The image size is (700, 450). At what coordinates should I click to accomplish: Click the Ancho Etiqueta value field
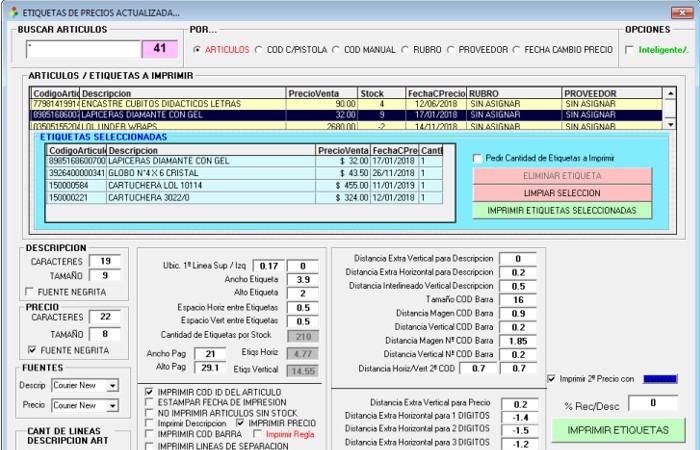301,279
